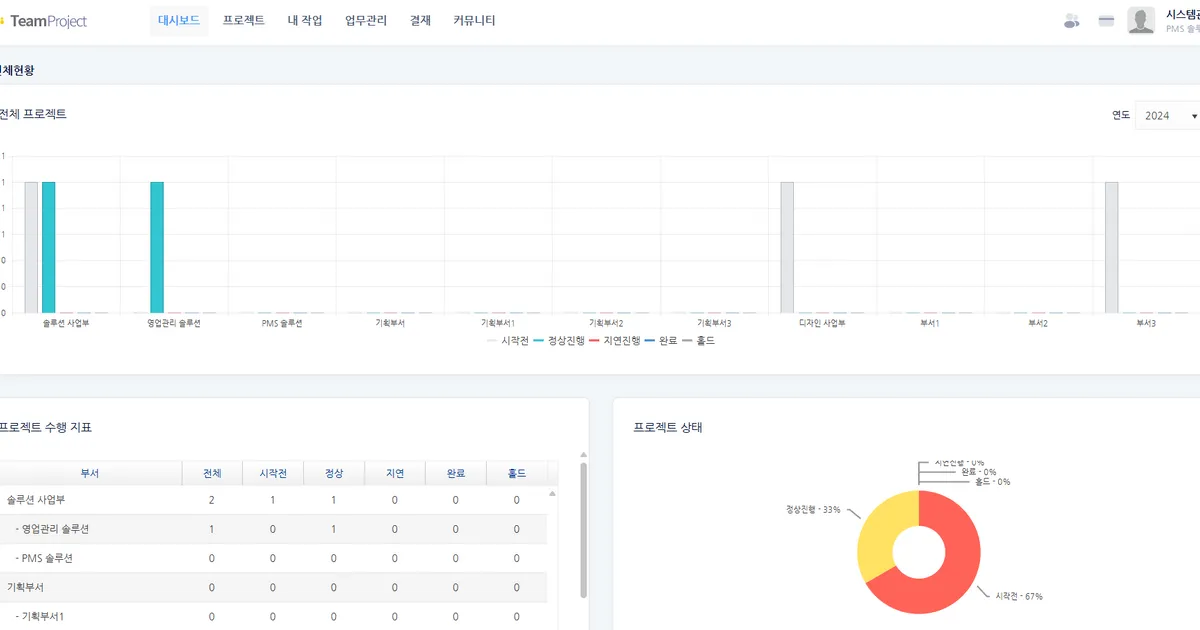Click the 시스템관리자 user name
Screen dimensions: 1200x630
pos(1182,15)
